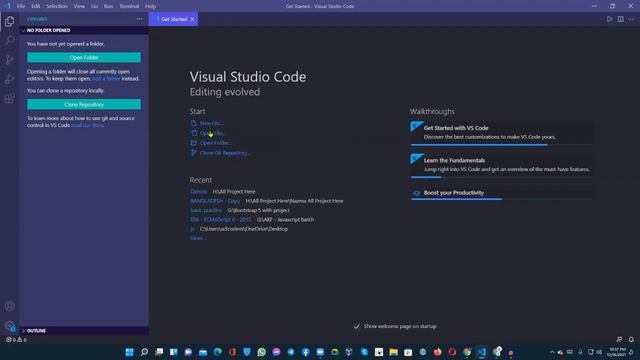Open Microsoft Edge from the taskbar
Image resolution: width=640 pixels, height=360 pixels.
(x=218, y=352)
